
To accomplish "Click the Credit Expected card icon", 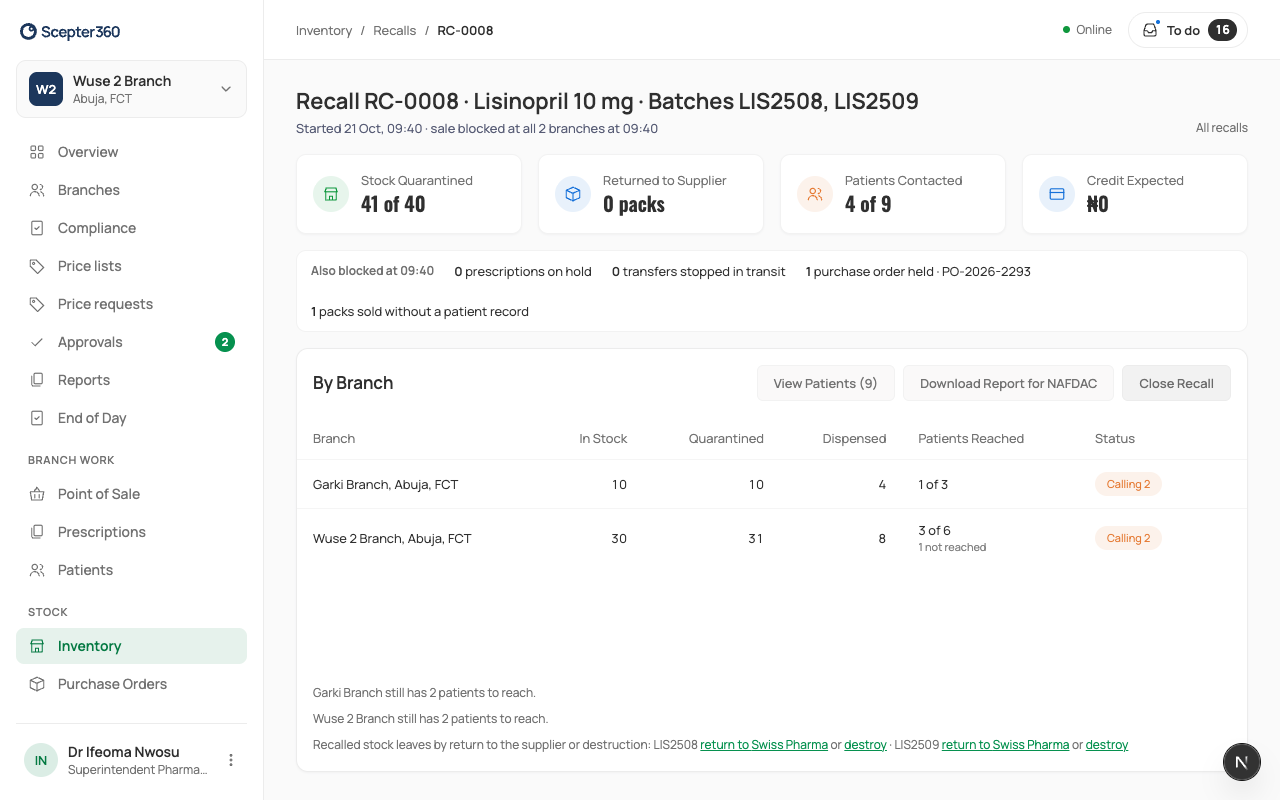I will 1057,194.
